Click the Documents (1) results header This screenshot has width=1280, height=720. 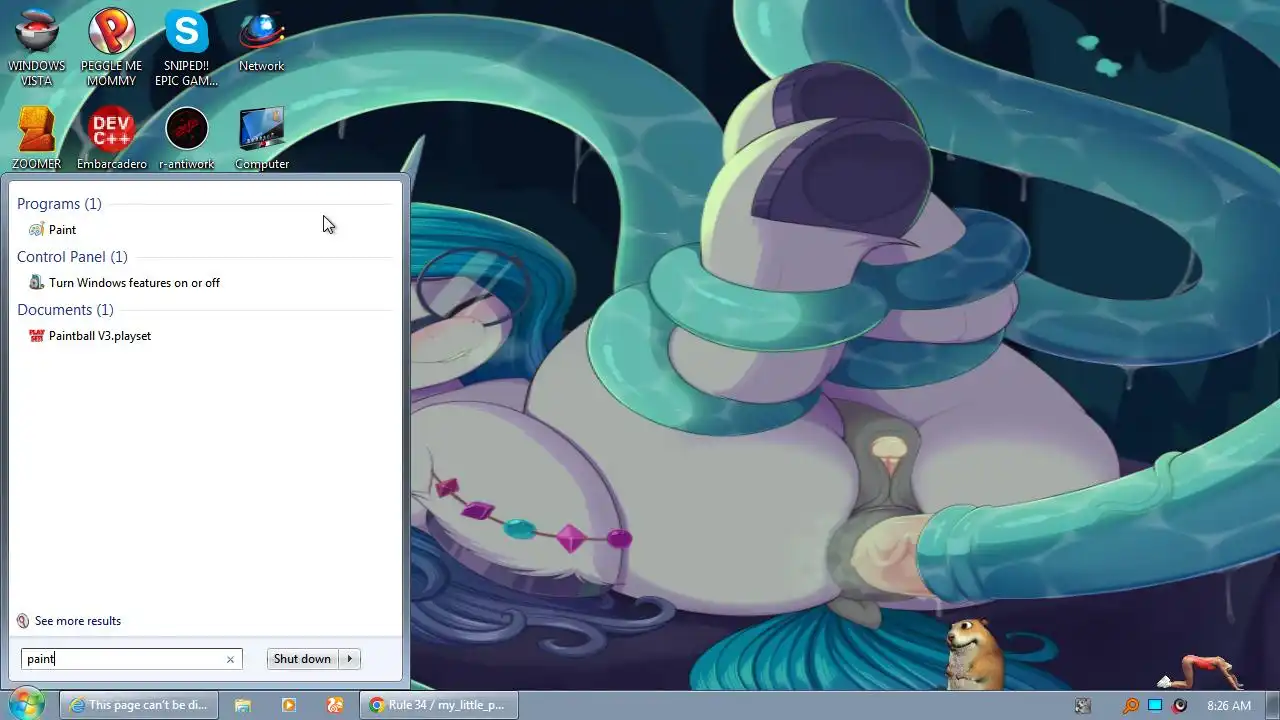pyautogui.click(x=65, y=310)
